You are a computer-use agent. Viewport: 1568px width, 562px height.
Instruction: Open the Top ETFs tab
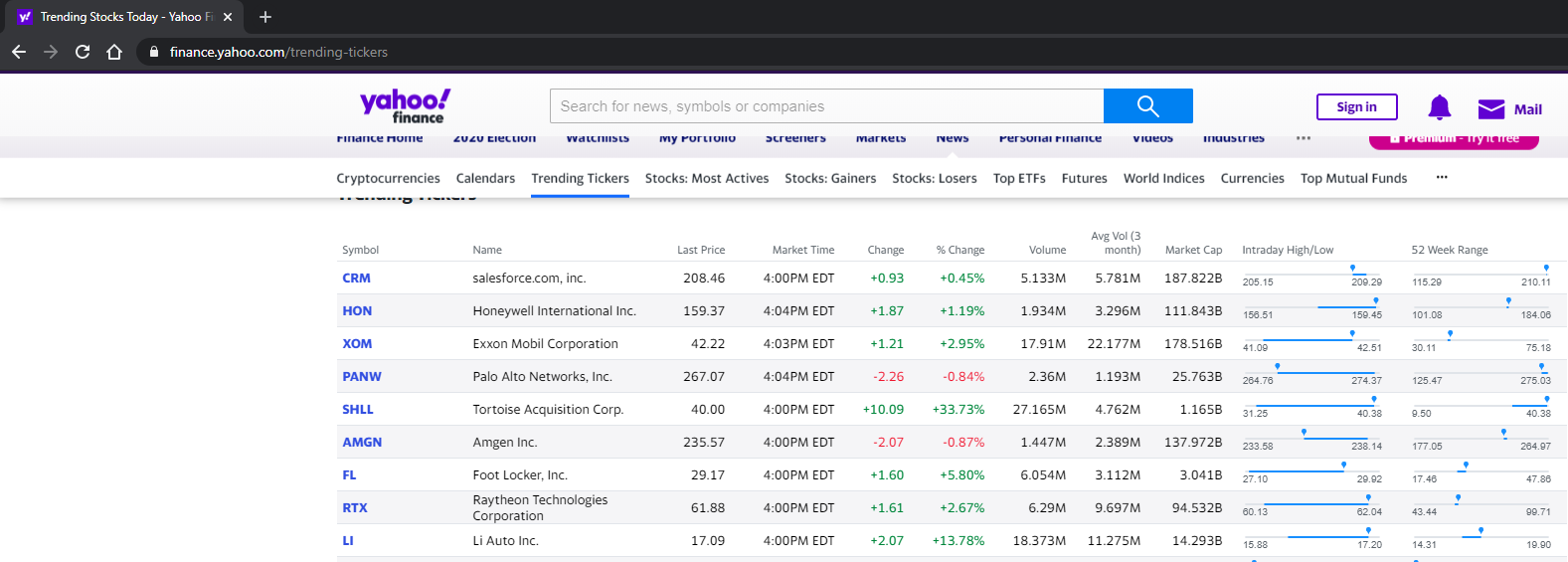point(1019,178)
